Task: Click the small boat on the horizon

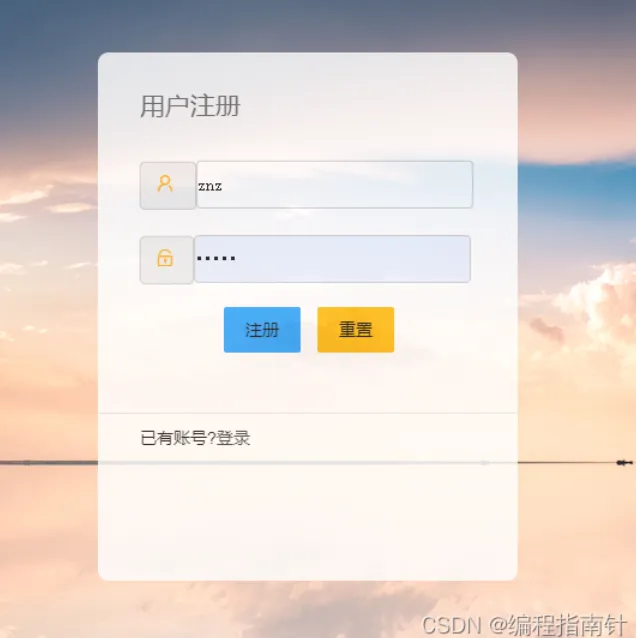Action: tap(624, 462)
